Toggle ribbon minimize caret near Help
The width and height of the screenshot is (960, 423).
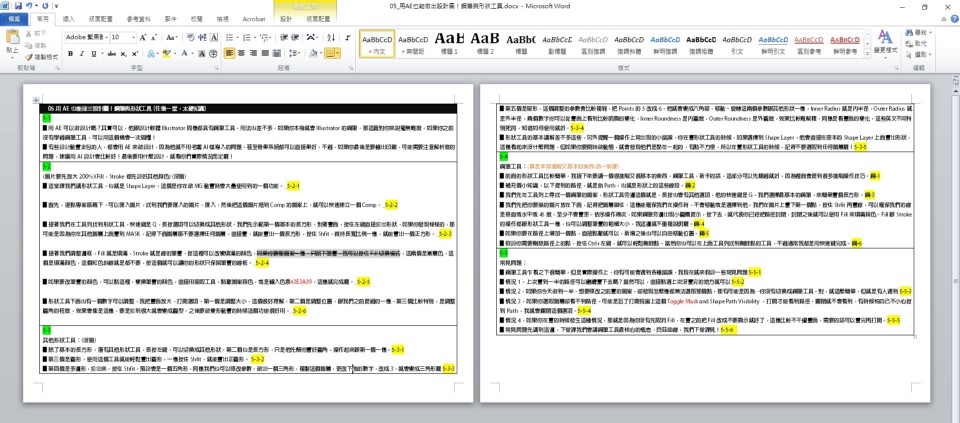(945, 18)
